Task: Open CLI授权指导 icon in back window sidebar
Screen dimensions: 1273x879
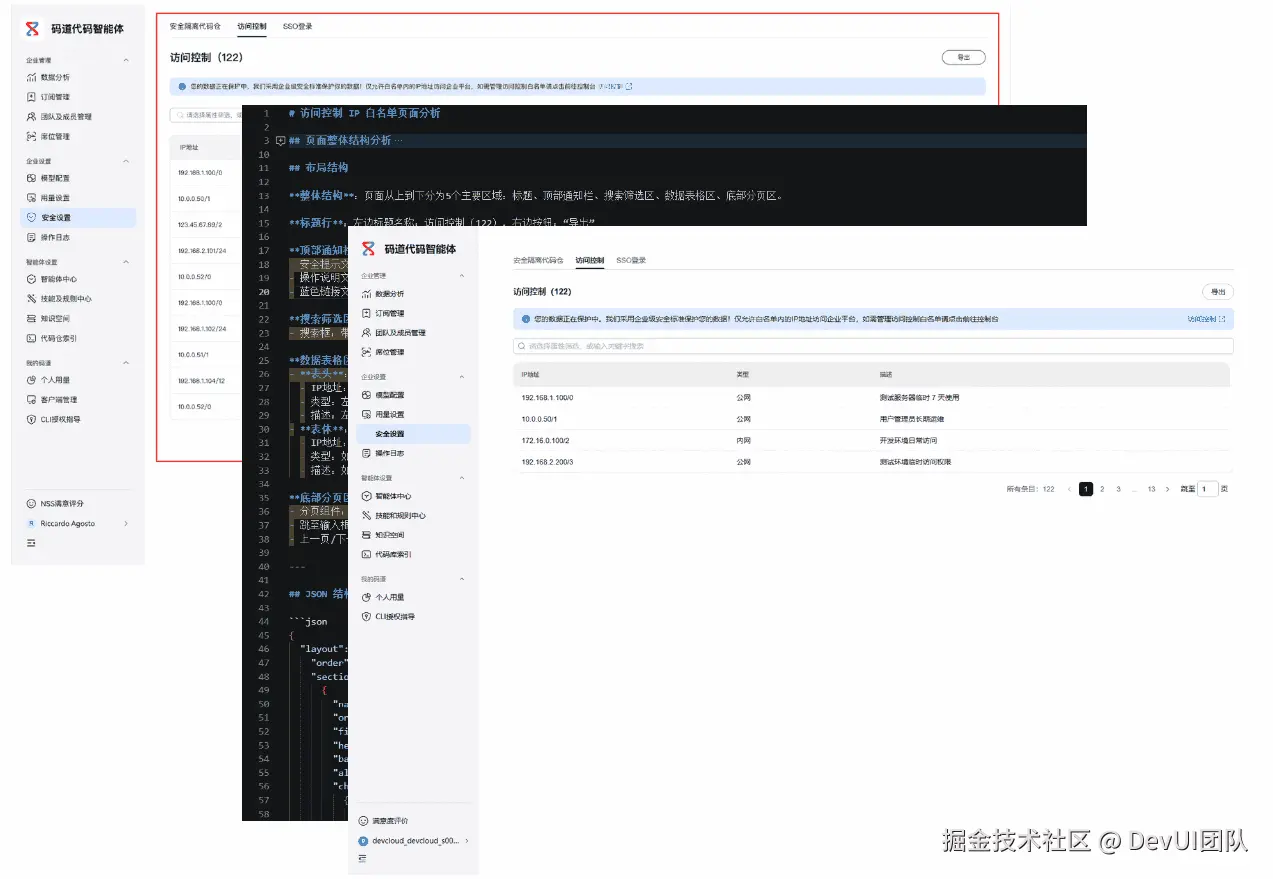Action: tap(32, 419)
